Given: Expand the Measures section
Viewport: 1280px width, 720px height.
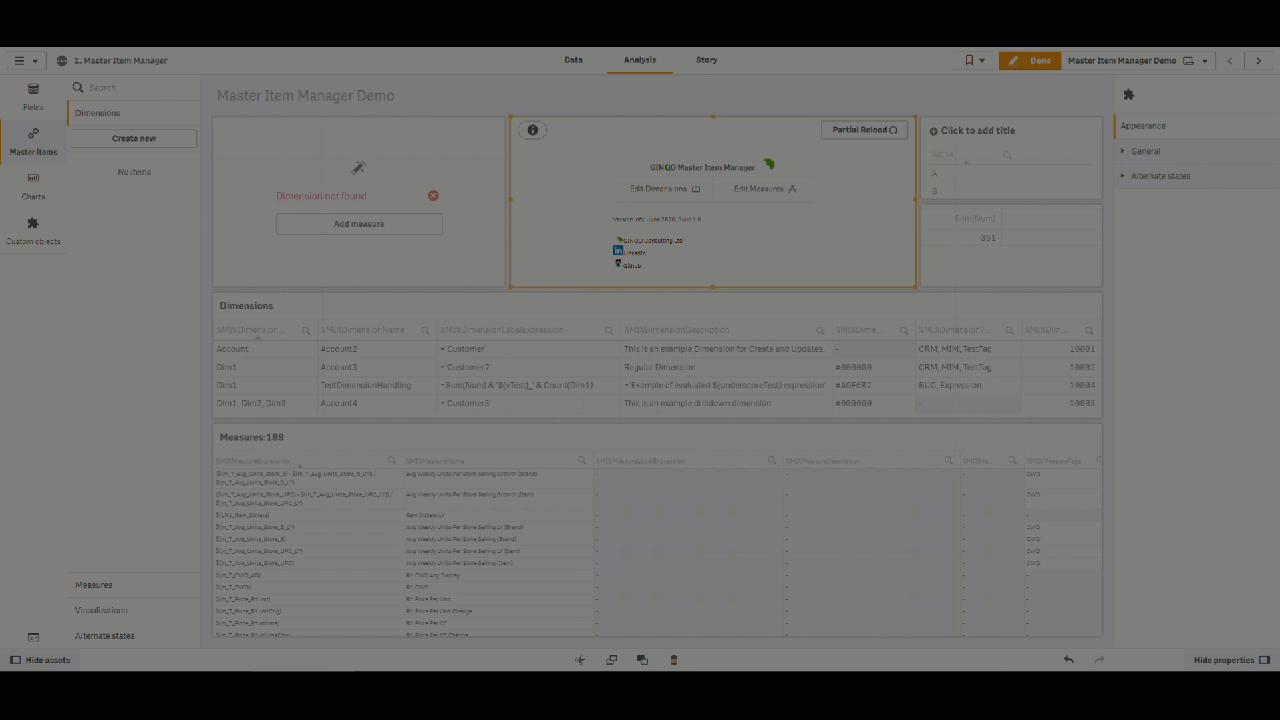Looking at the screenshot, I should pyautogui.click(x=134, y=585).
